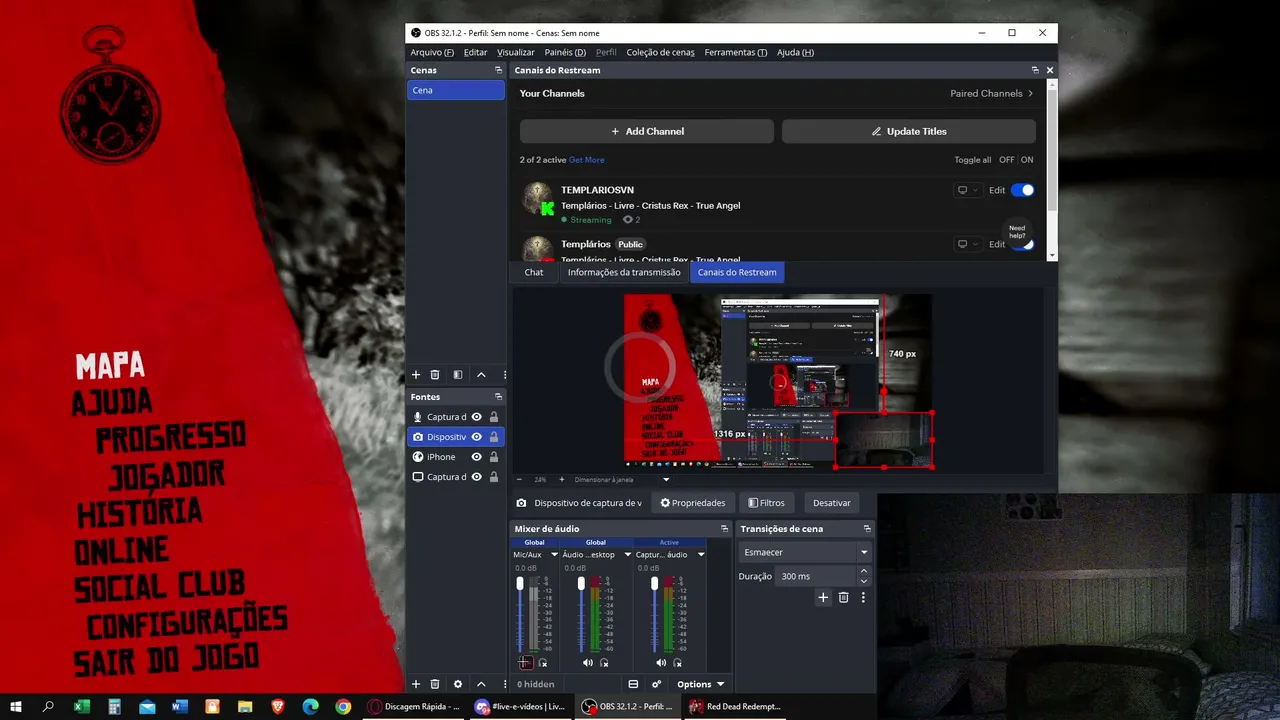Mute the Captura áudio channel speaker icon
The image size is (1280, 720).
[661, 663]
